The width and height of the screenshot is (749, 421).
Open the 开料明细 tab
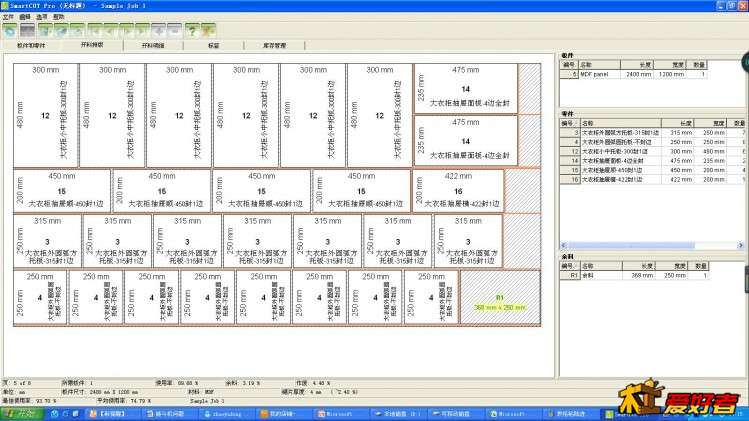[153, 45]
